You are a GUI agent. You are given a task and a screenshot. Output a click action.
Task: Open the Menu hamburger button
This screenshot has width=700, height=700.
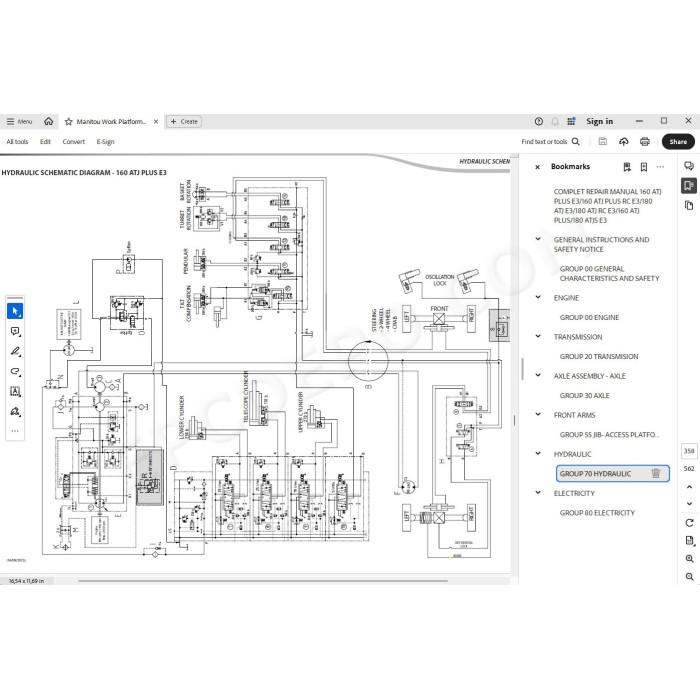click(x=19, y=121)
